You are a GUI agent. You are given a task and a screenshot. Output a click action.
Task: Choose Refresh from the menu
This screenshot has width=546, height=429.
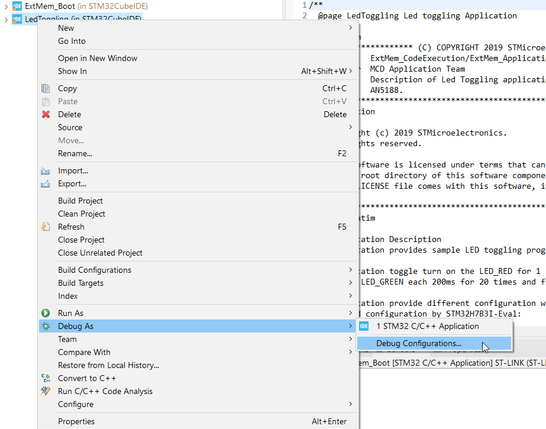[198, 227]
